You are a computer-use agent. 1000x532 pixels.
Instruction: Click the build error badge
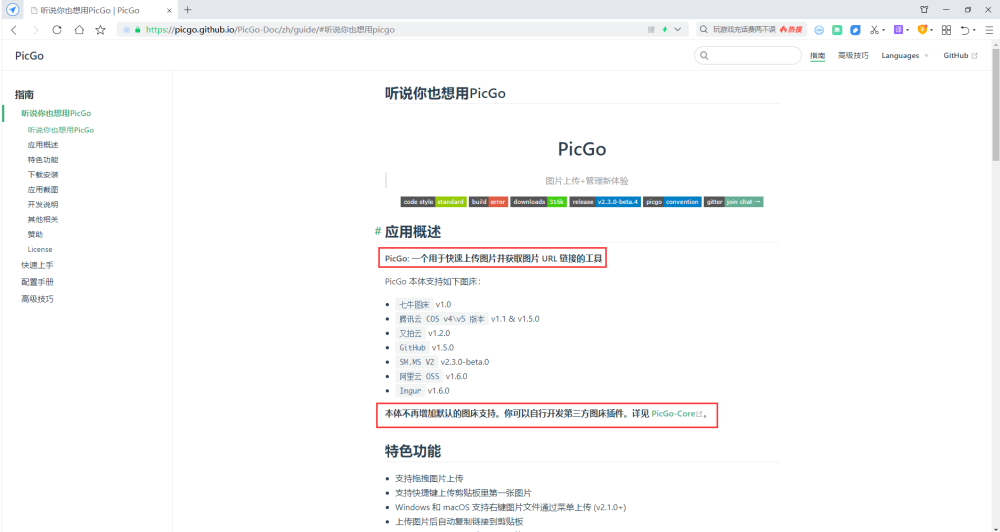click(489, 202)
